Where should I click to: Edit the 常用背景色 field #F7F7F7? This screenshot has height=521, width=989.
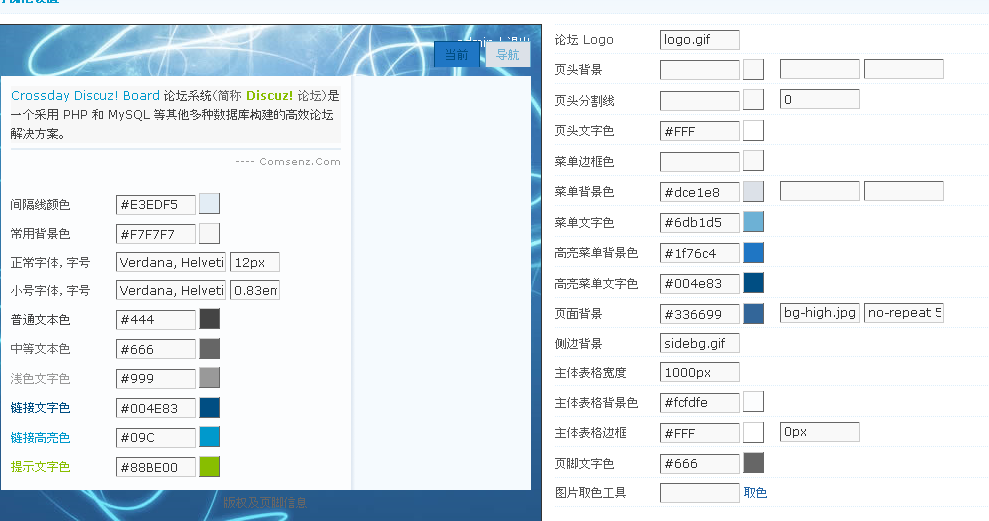coord(156,234)
